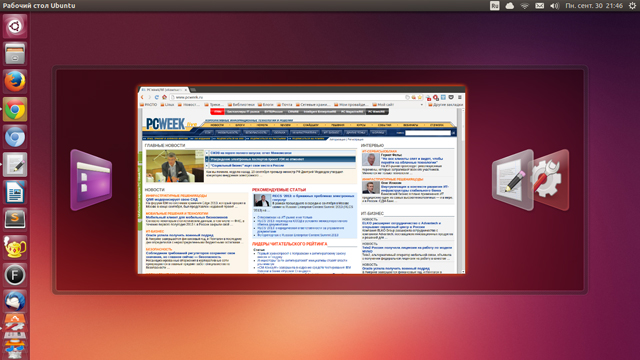Open the keyboard layout Ru indicator

[x=494, y=6]
